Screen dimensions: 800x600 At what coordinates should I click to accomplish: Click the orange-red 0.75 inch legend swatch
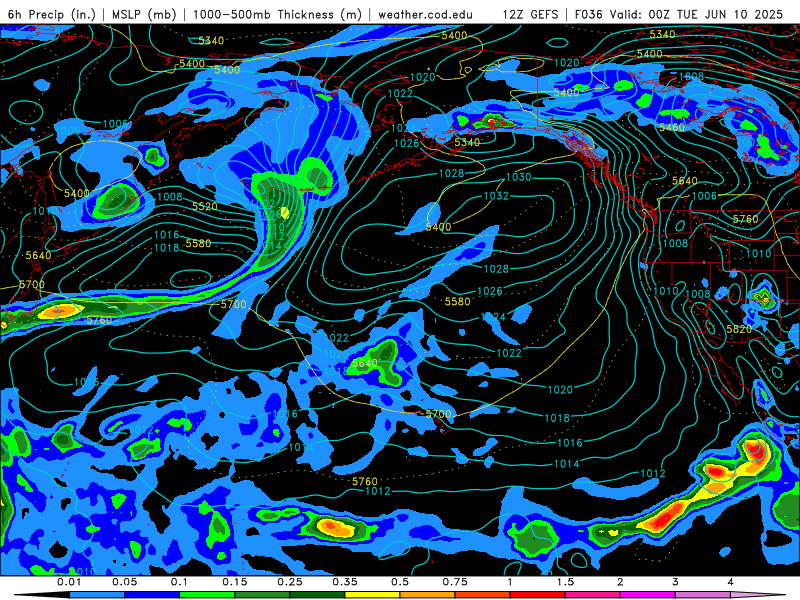pos(483,595)
